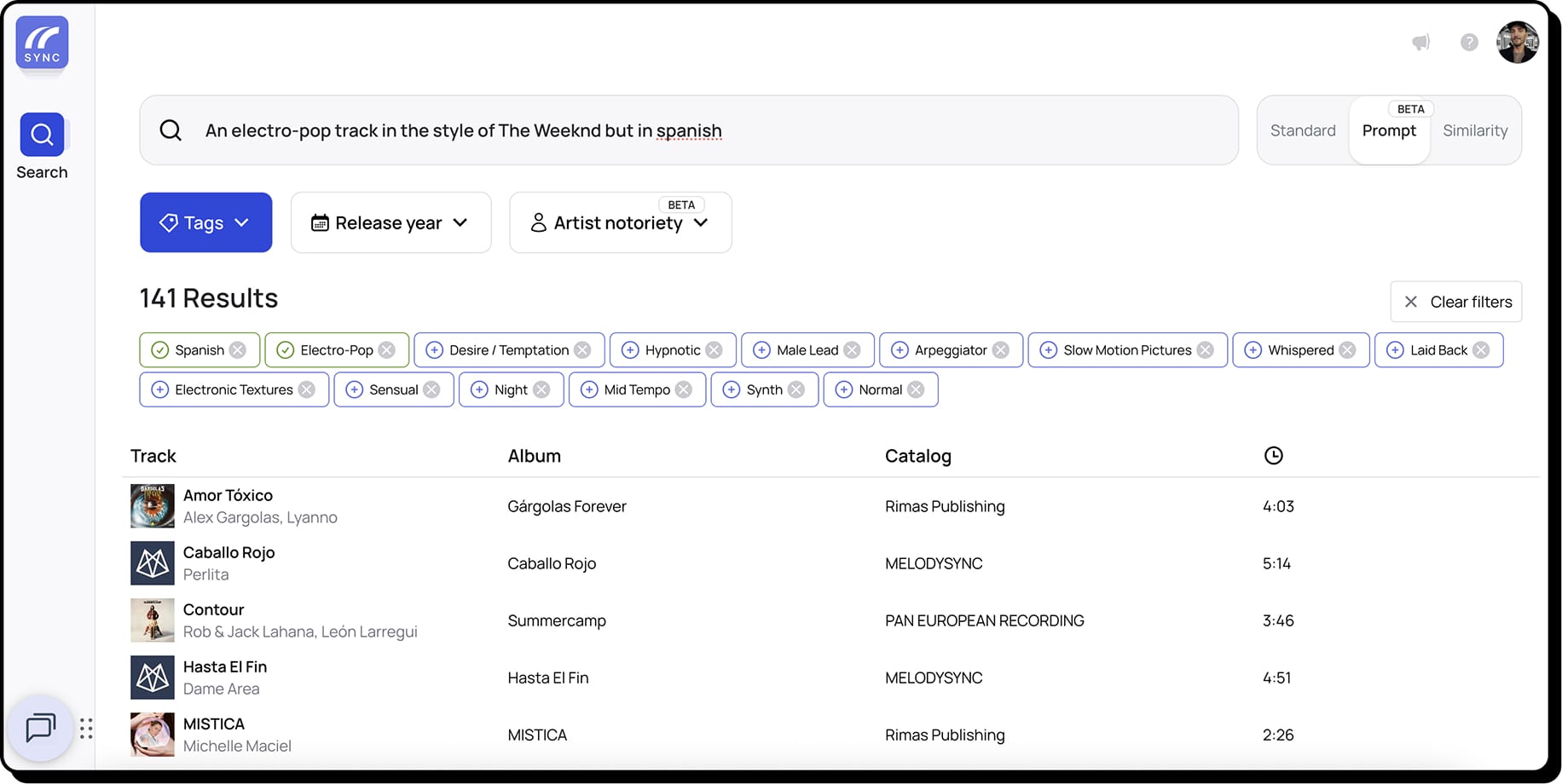Open the chat widget icon
Image resolution: width=1562 pixels, height=784 pixels.
click(x=40, y=729)
